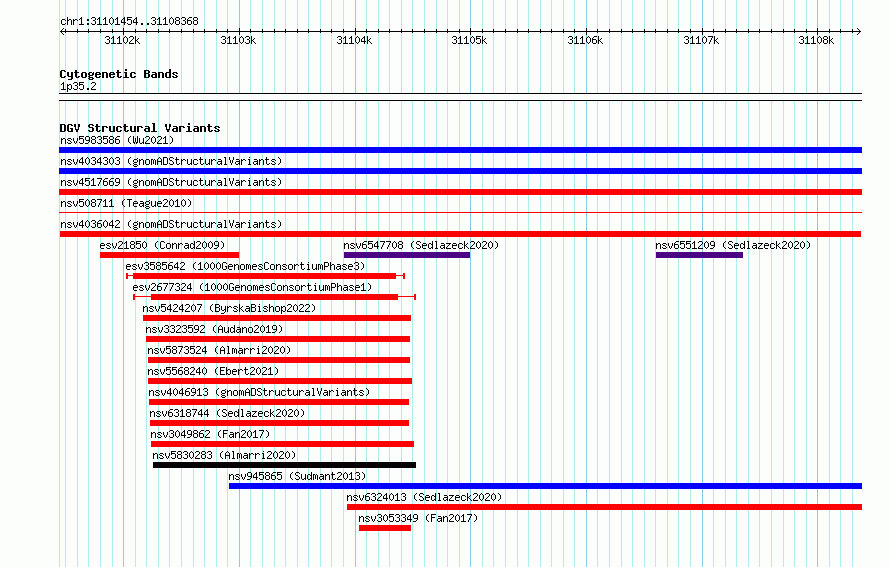Screen dimensions: 890x567
Task: Open the nsv4517669 gnomAD variant label
Action: 171,182
